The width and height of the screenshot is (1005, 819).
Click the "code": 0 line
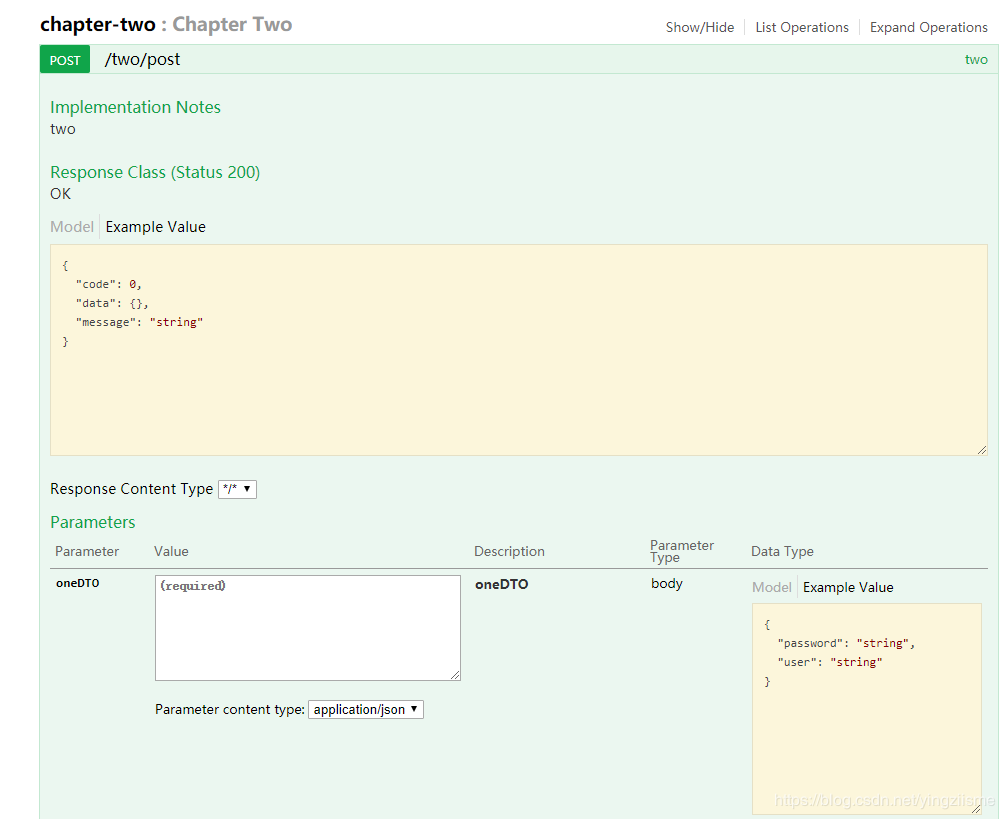click(108, 285)
